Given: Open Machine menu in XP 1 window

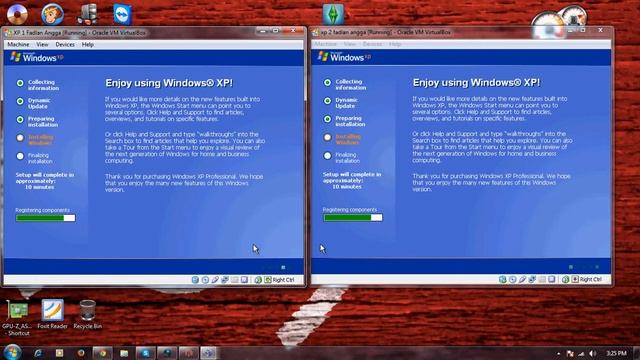Looking at the screenshot, I should [x=18, y=44].
